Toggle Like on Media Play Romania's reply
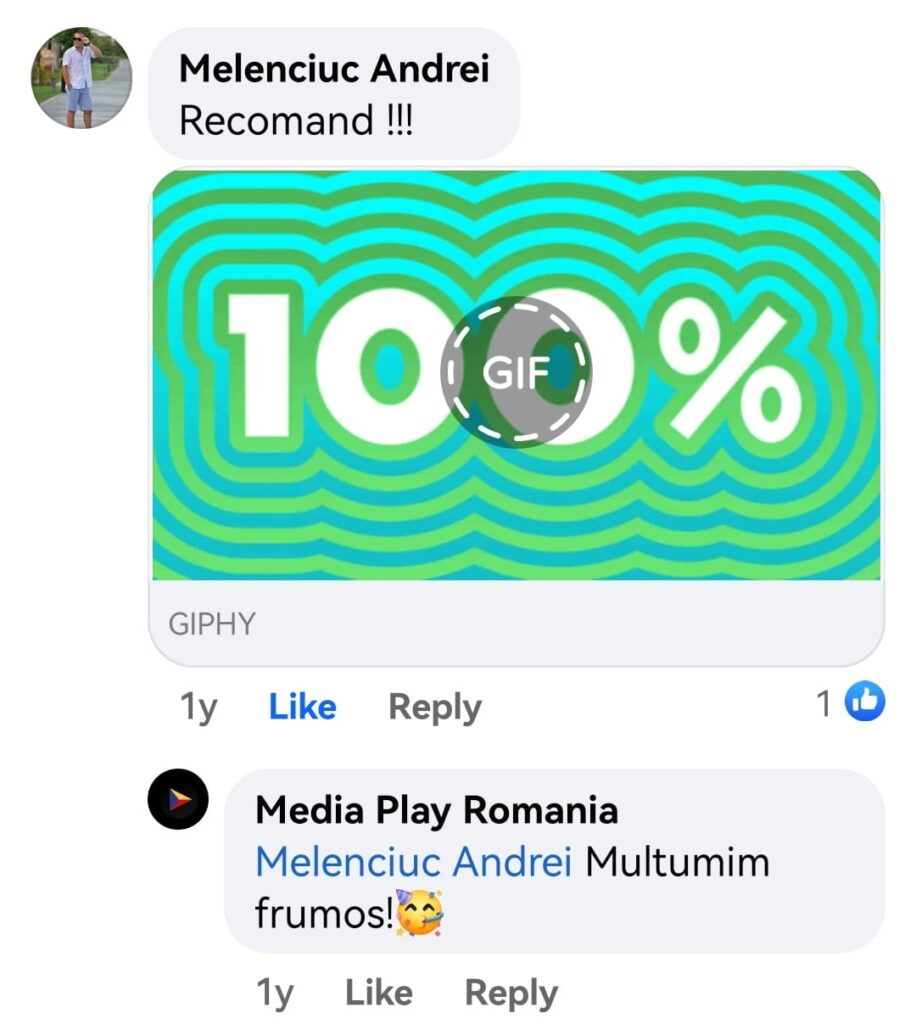Image resolution: width=916 pixels, height=1024 pixels. click(379, 993)
